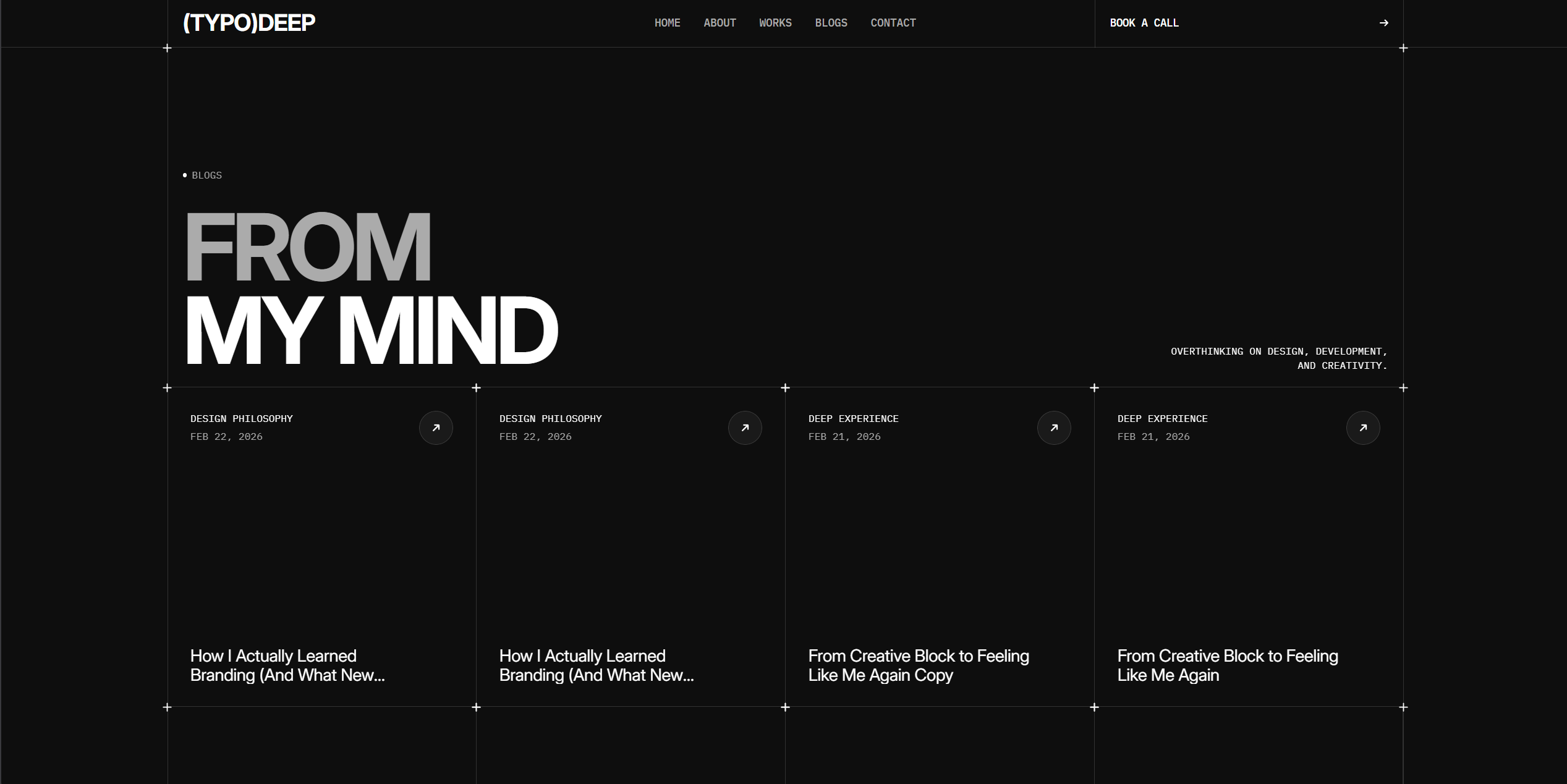Image resolution: width=1567 pixels, height=784 pixels.
Task: Select BLOGS in the top navigation bar
Action: point(831,23)
